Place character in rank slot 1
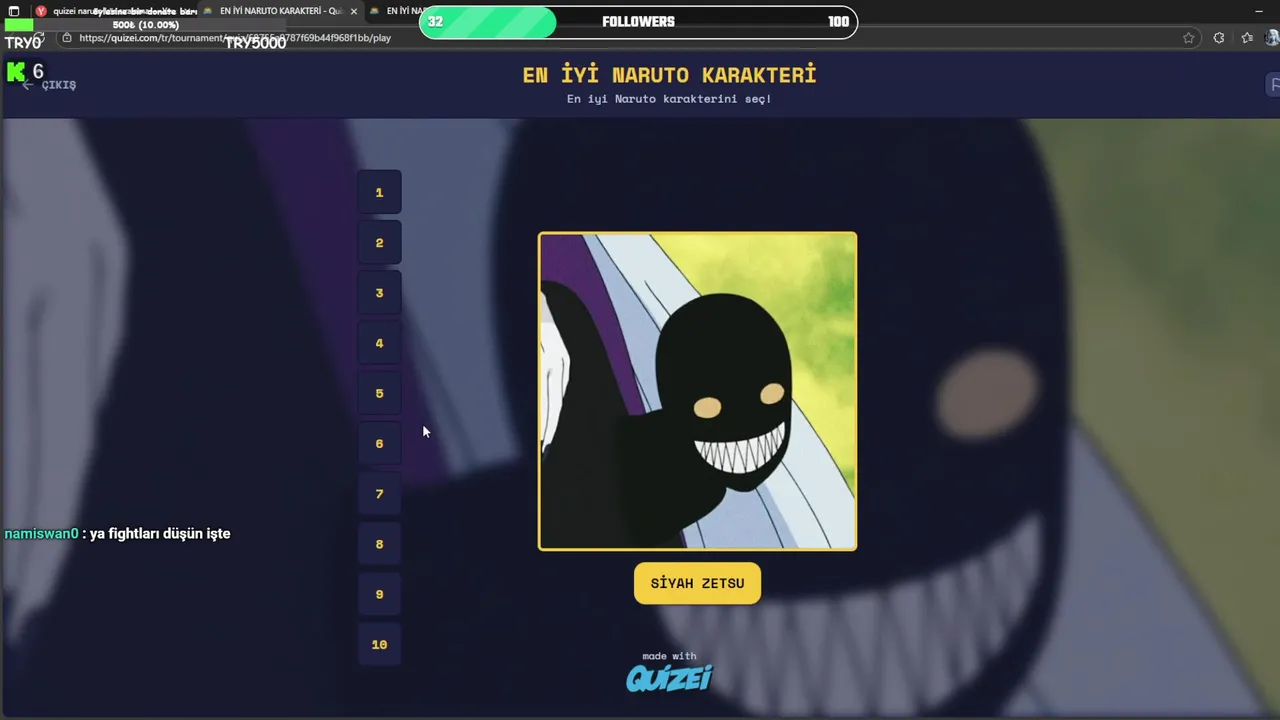The height and width of the screenshot is (720, 1280). (379, 192)
